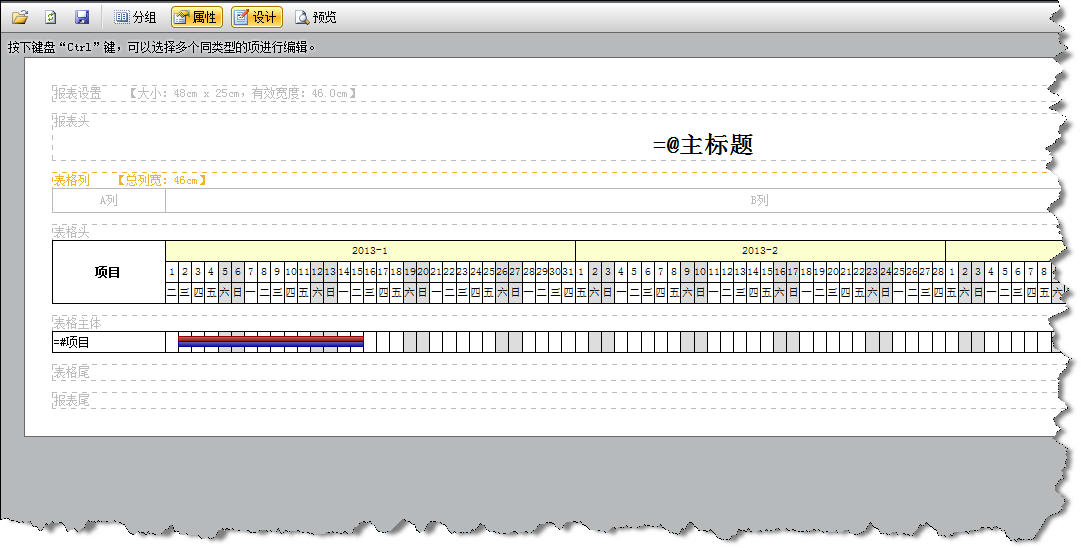Open 预览 print preview
This screenshot has height=548, width=1081.
316,17
